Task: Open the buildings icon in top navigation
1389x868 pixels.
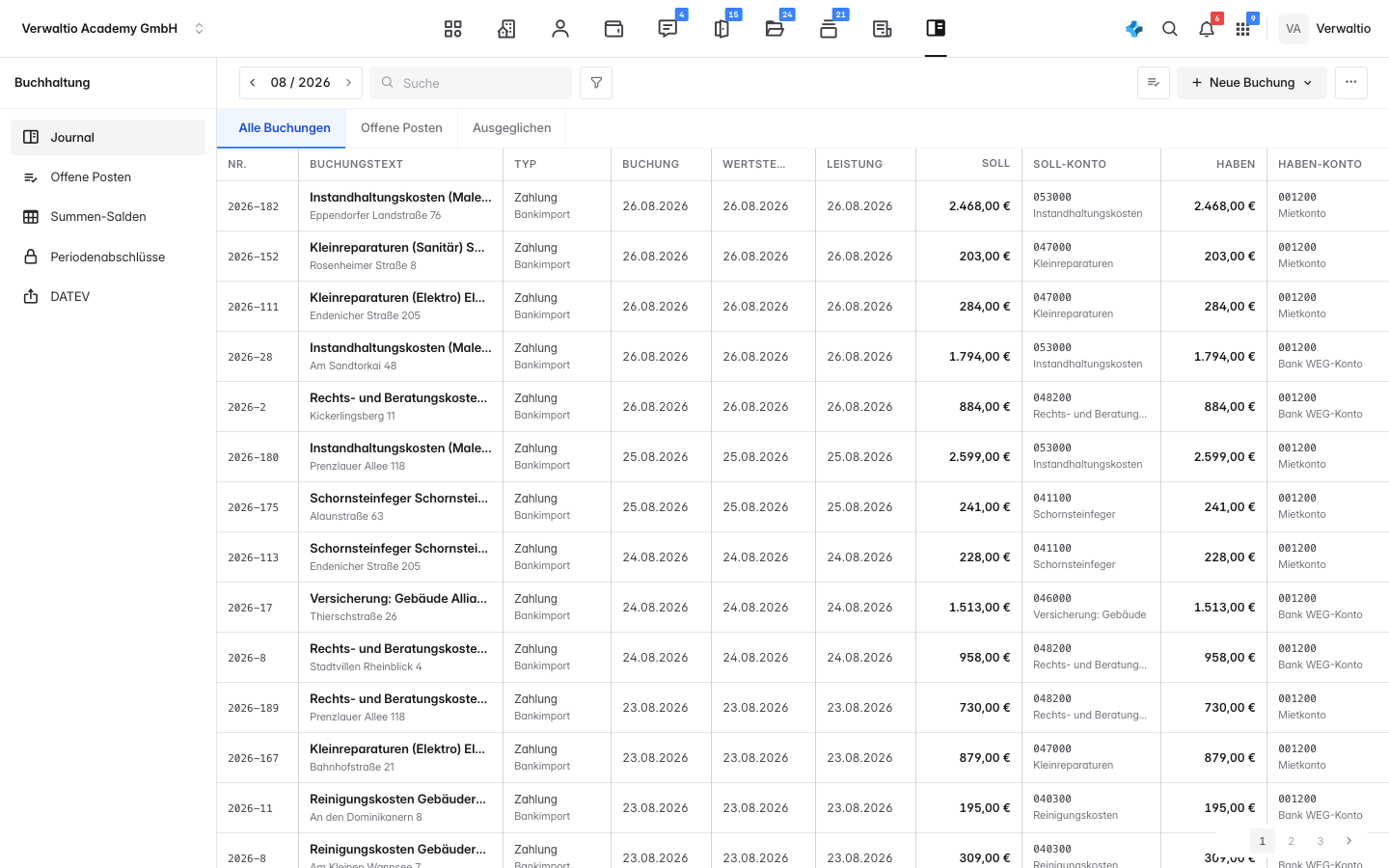Action: pos(506,29)
